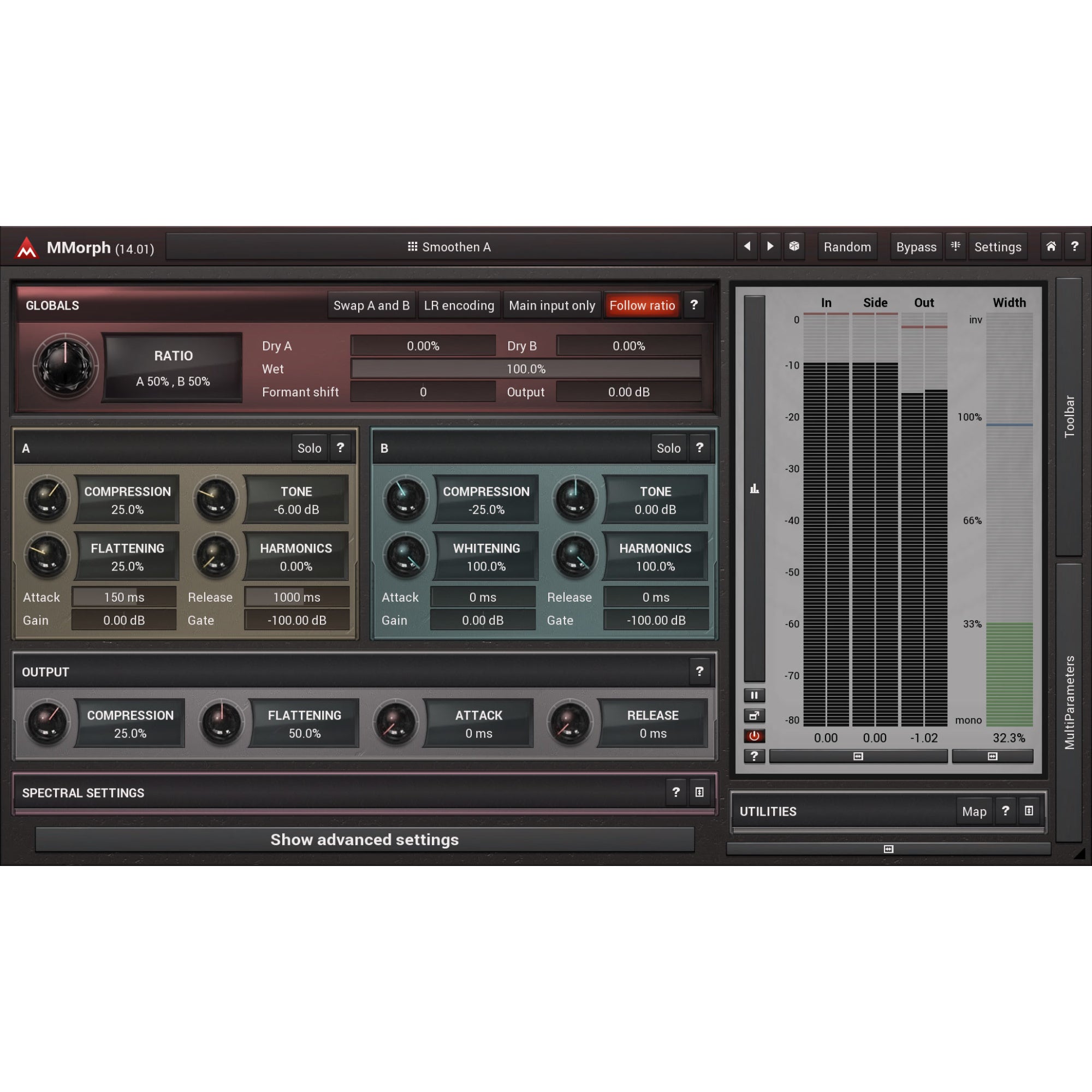This screenshot has width=1092, height=1092.
Task: Toggle LR encoding option
Action: (459, 305)
